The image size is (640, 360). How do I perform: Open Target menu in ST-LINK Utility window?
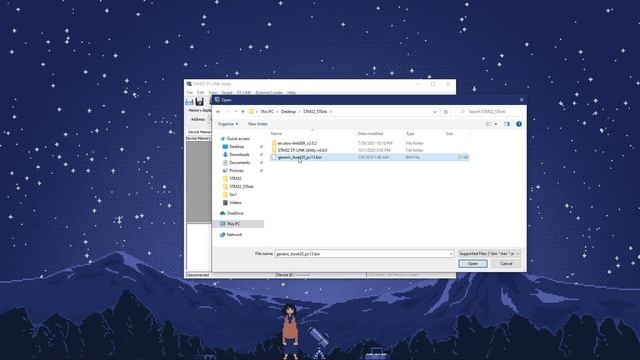click(x=227, y=93)
